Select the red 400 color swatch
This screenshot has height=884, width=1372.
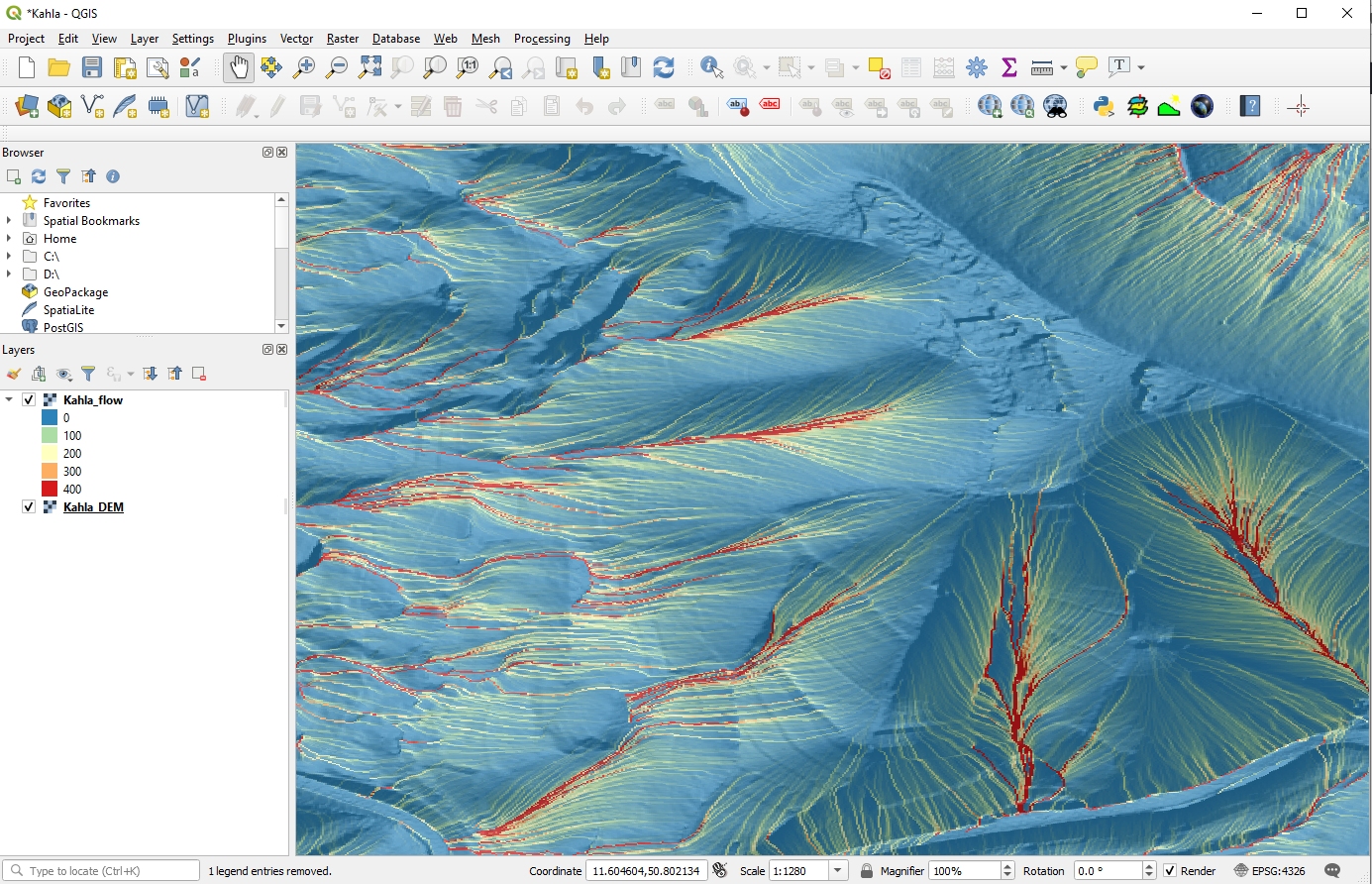[x=52, y=489]
